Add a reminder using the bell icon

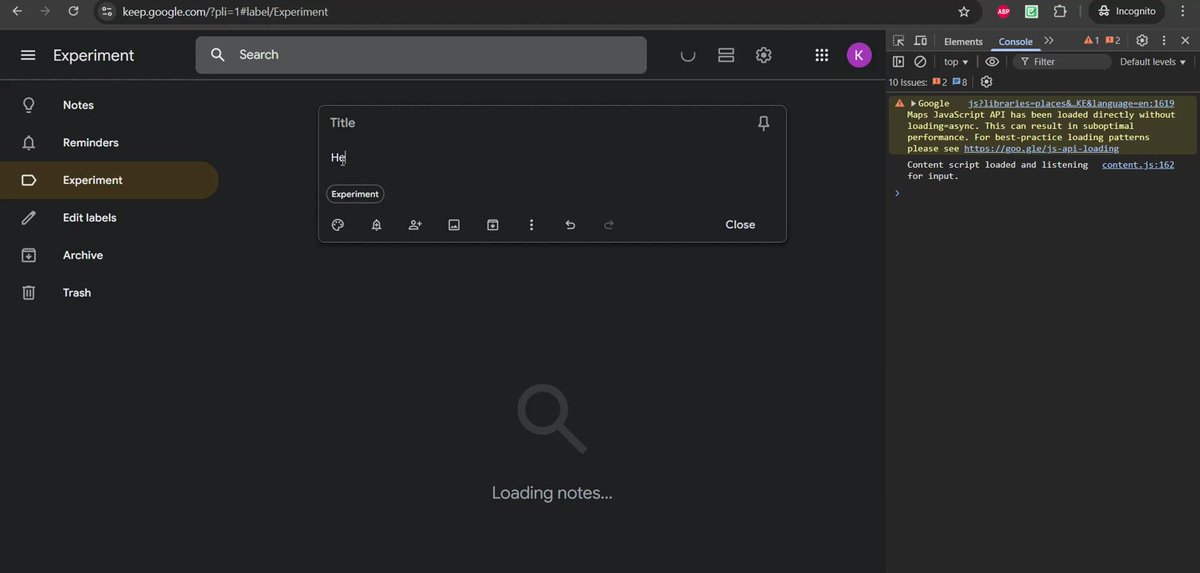pyautogui.click(x=377, y=225)
